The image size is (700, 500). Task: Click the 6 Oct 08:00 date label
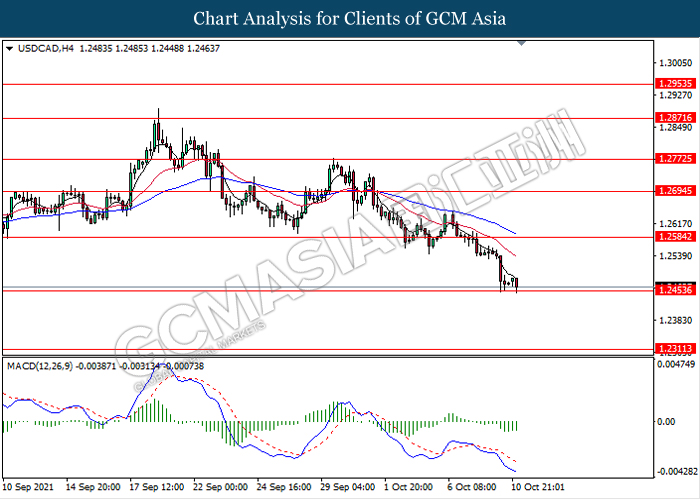coord(472,487)
